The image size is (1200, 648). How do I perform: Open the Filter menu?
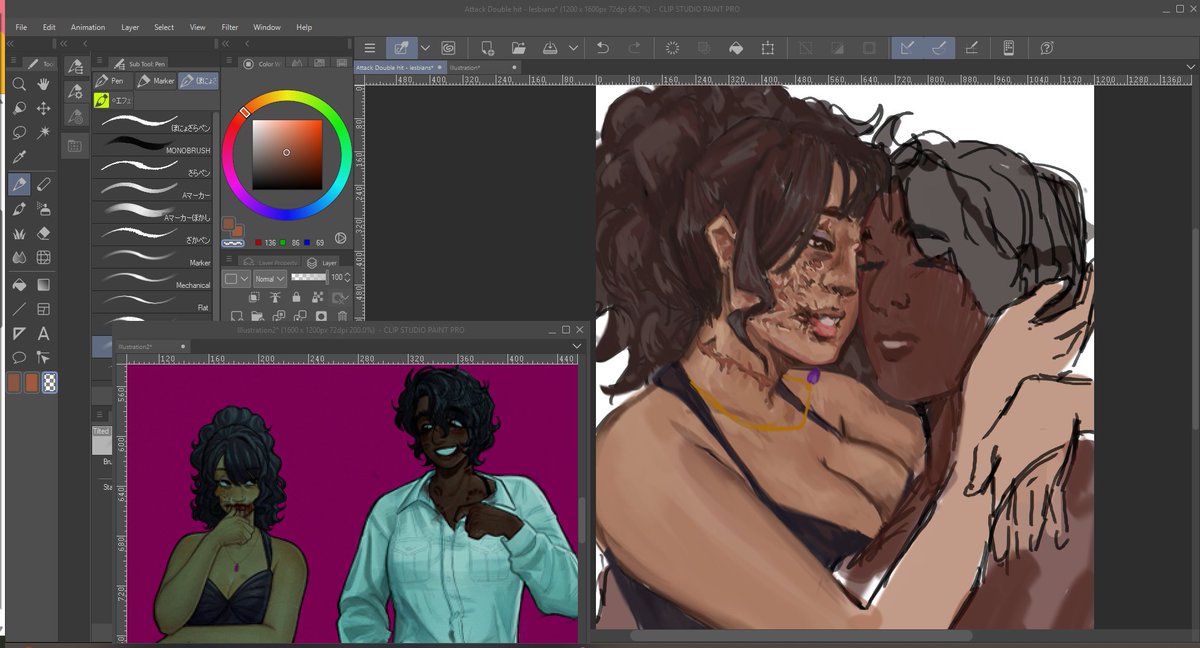[230, 27]
